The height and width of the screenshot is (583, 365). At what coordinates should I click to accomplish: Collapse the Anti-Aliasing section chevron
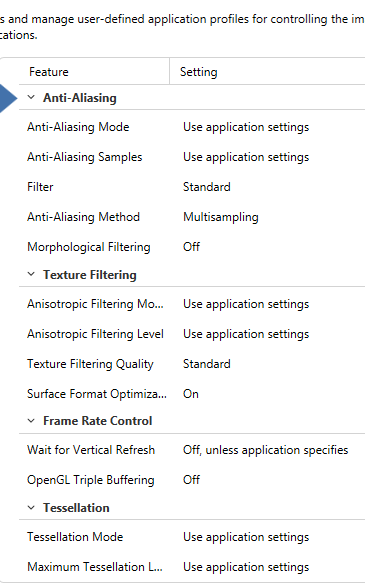[x=31, y=97]
